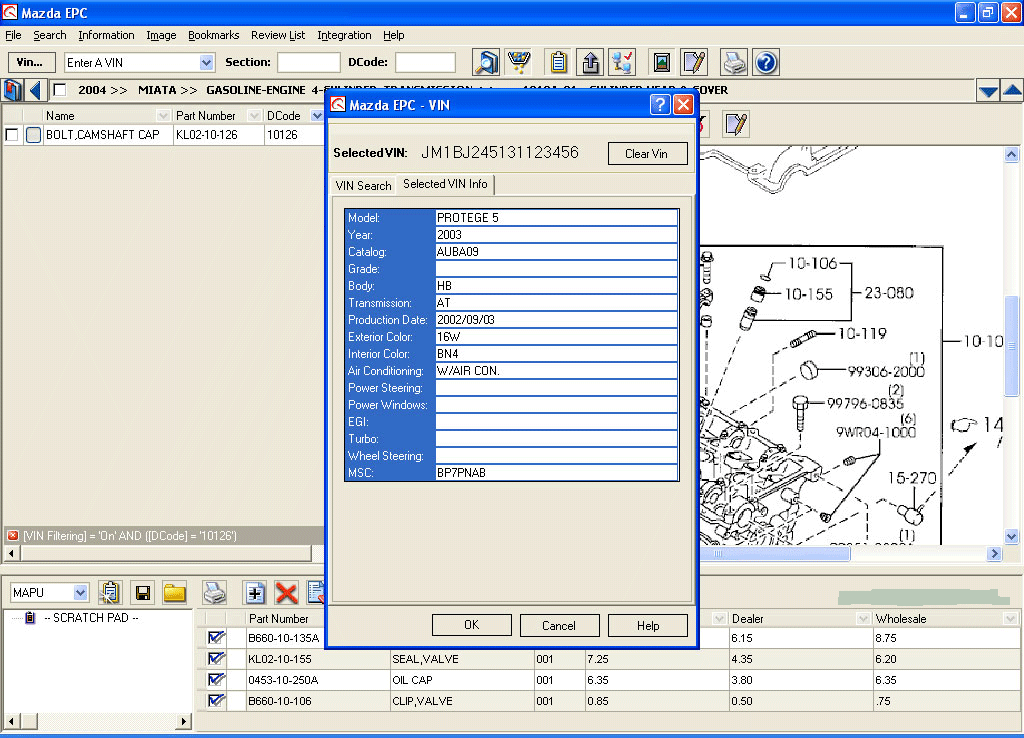Screen dimensions: 1024x738
Task: Open help with the blue question icon
Action: coord(766,63)
